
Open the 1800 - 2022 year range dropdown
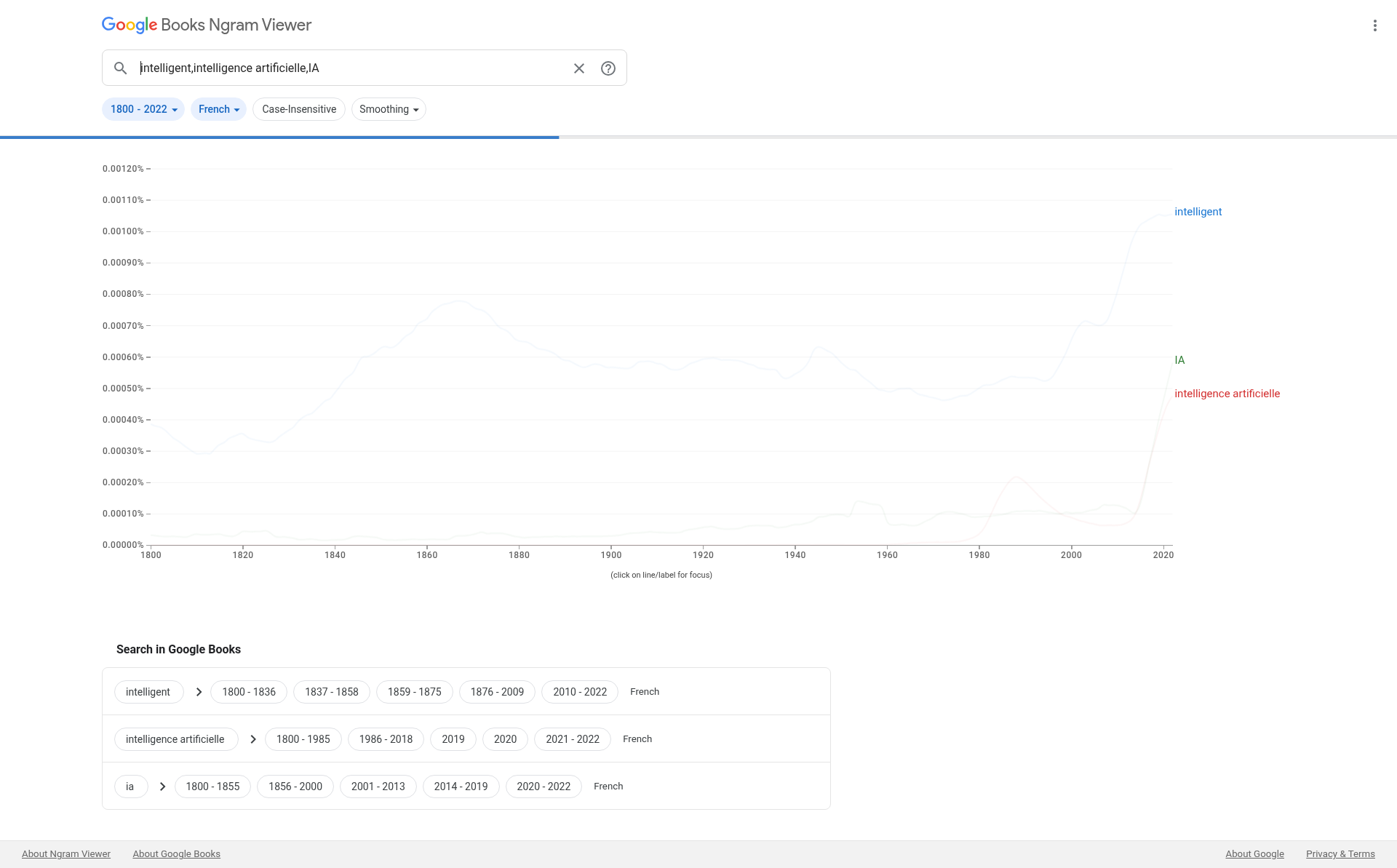pyautogui.click(x=143, y=109)
